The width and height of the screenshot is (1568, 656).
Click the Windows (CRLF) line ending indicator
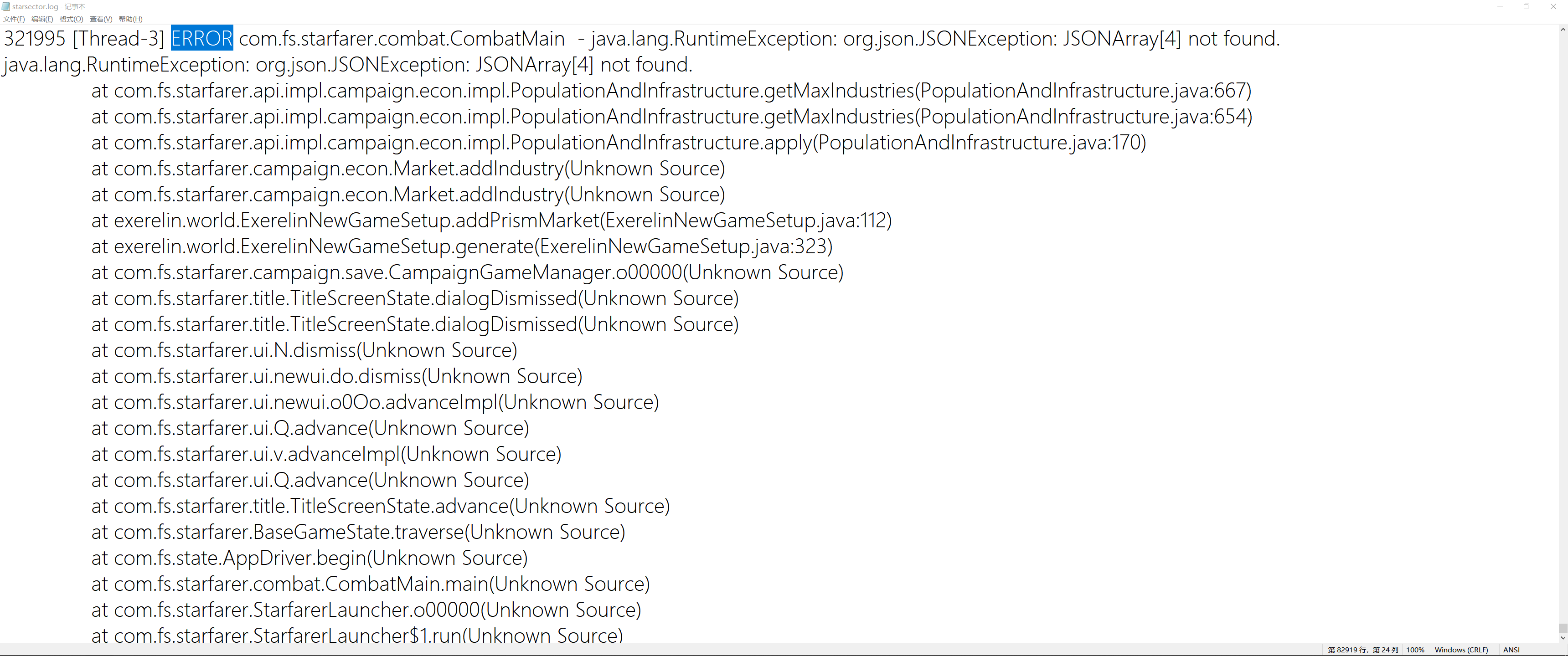coord(1461,650)
